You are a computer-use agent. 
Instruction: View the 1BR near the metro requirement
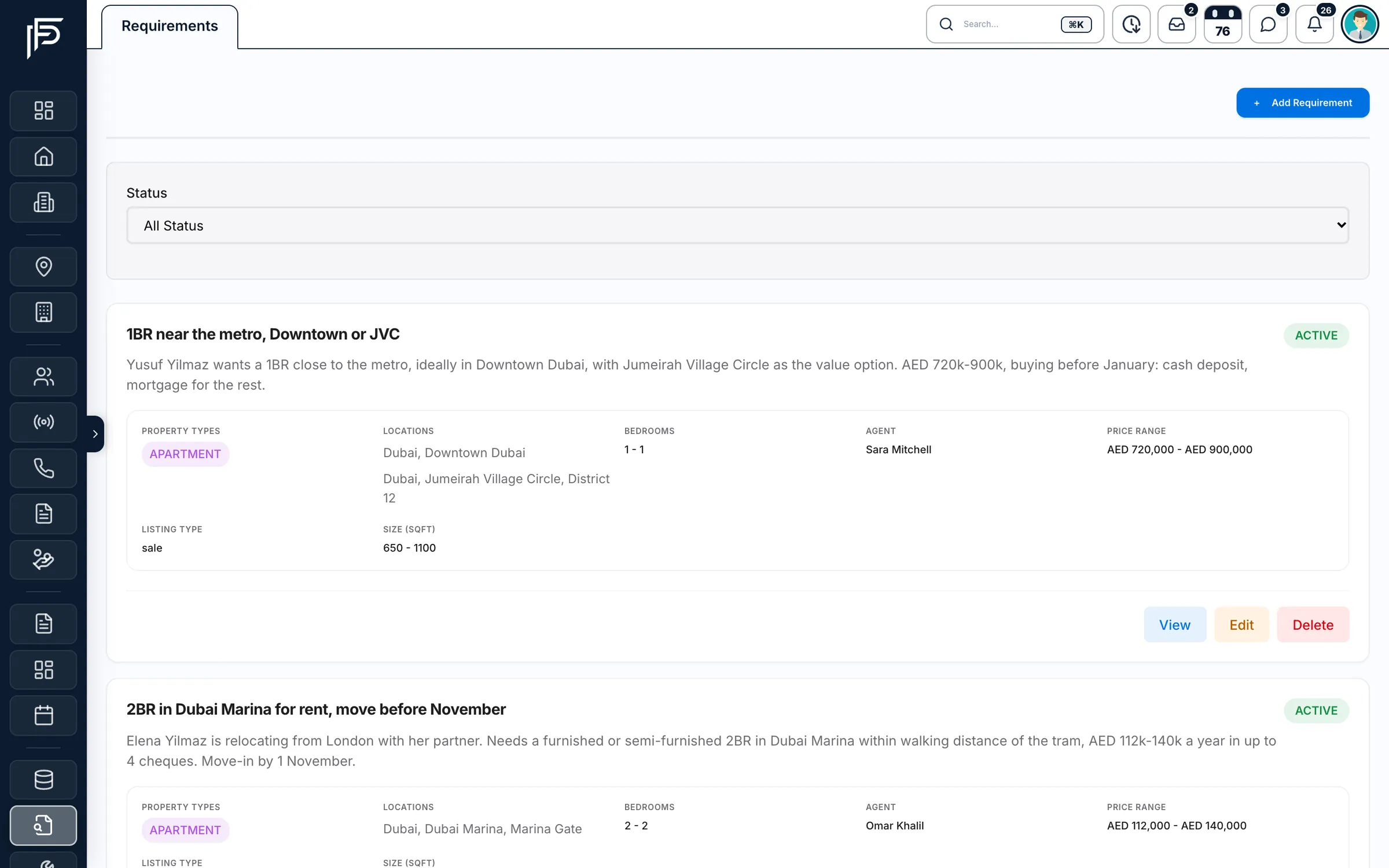(x=1175, y=625)
